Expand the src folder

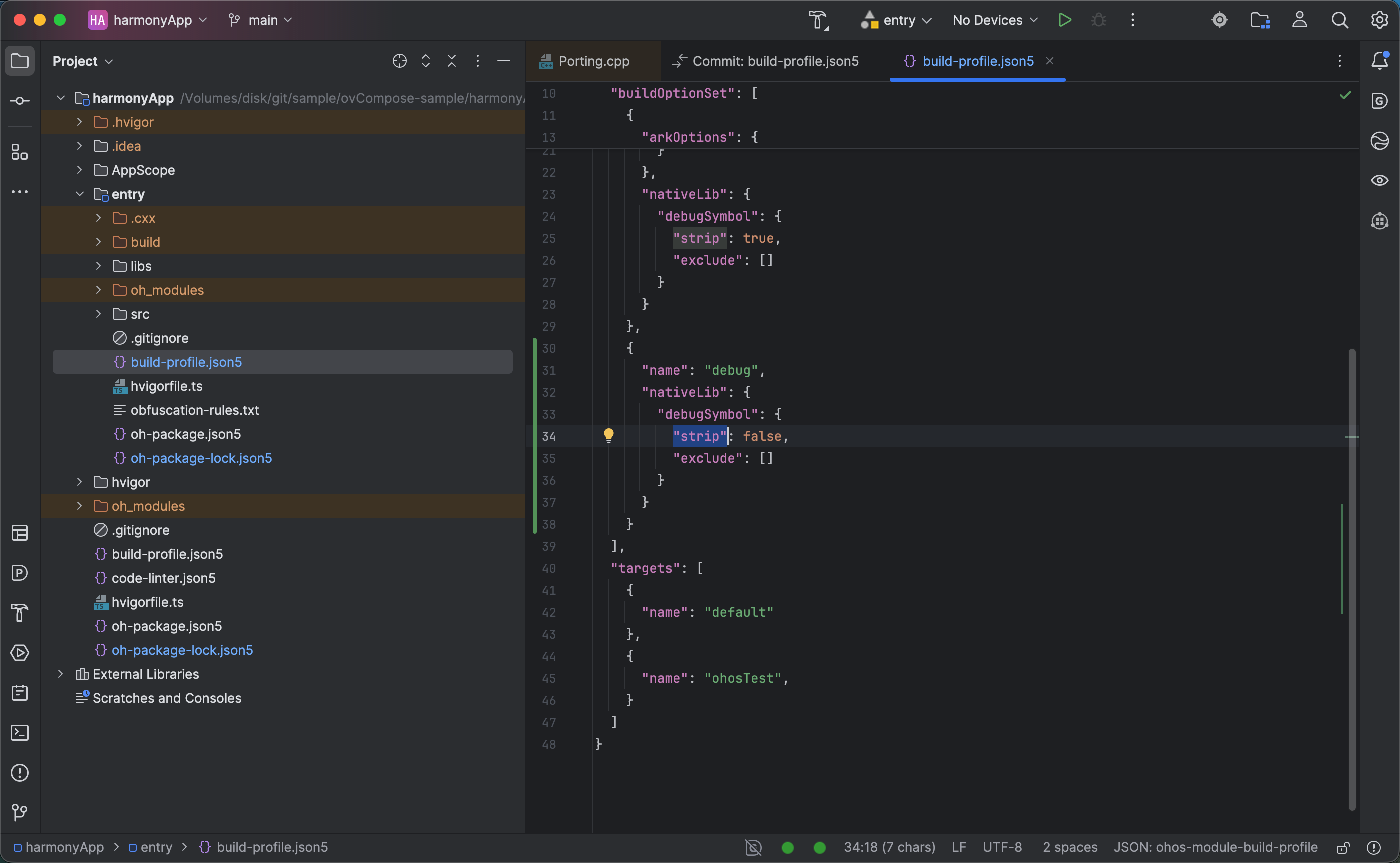[98, 314]
